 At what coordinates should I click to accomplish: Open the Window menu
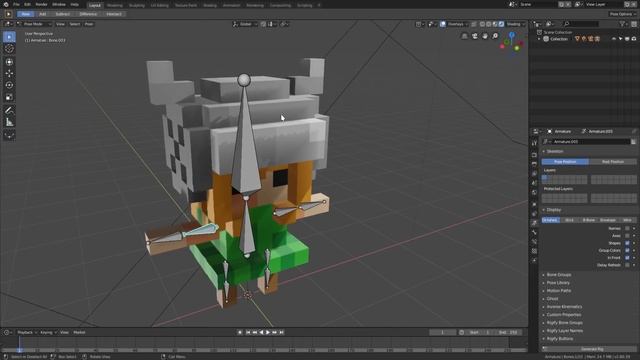[x=59, y=4]
